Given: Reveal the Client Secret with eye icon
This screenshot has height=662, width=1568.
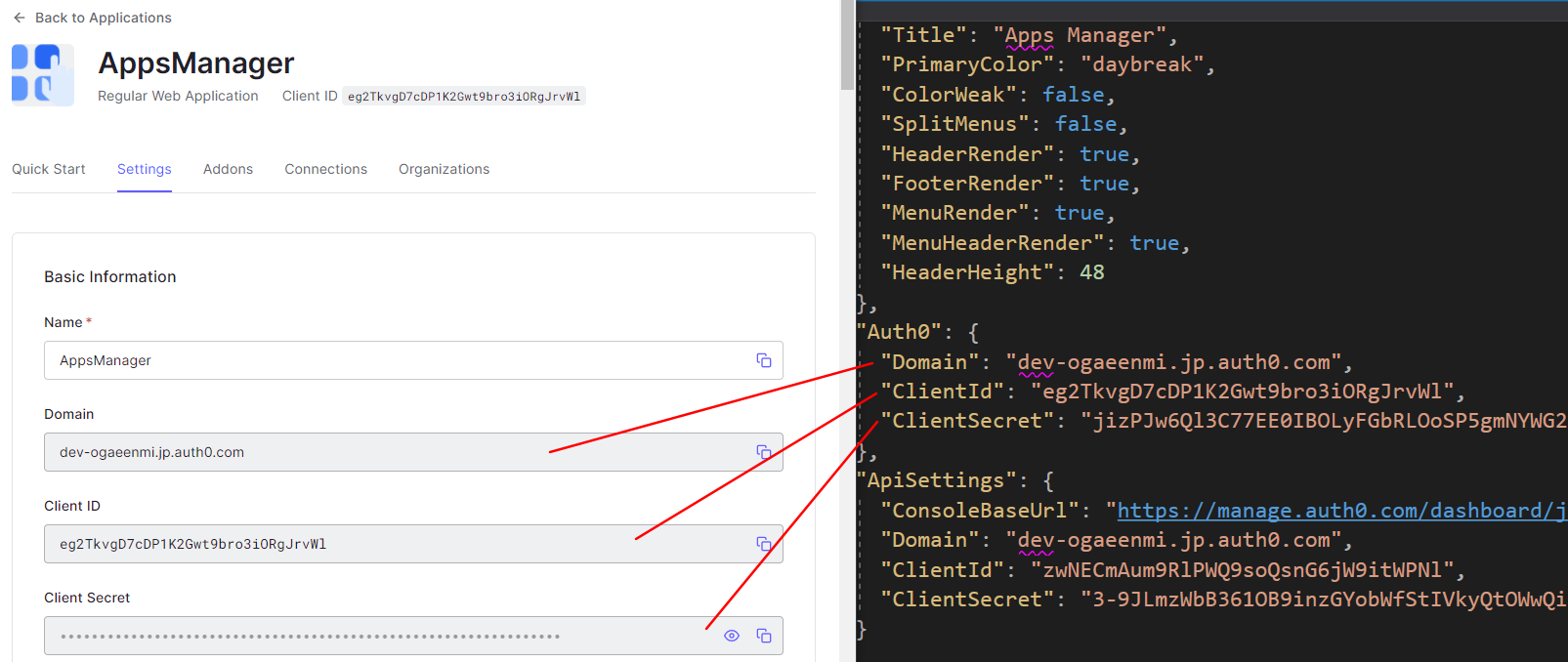Looking at the screenshot, I should [732, 636].
